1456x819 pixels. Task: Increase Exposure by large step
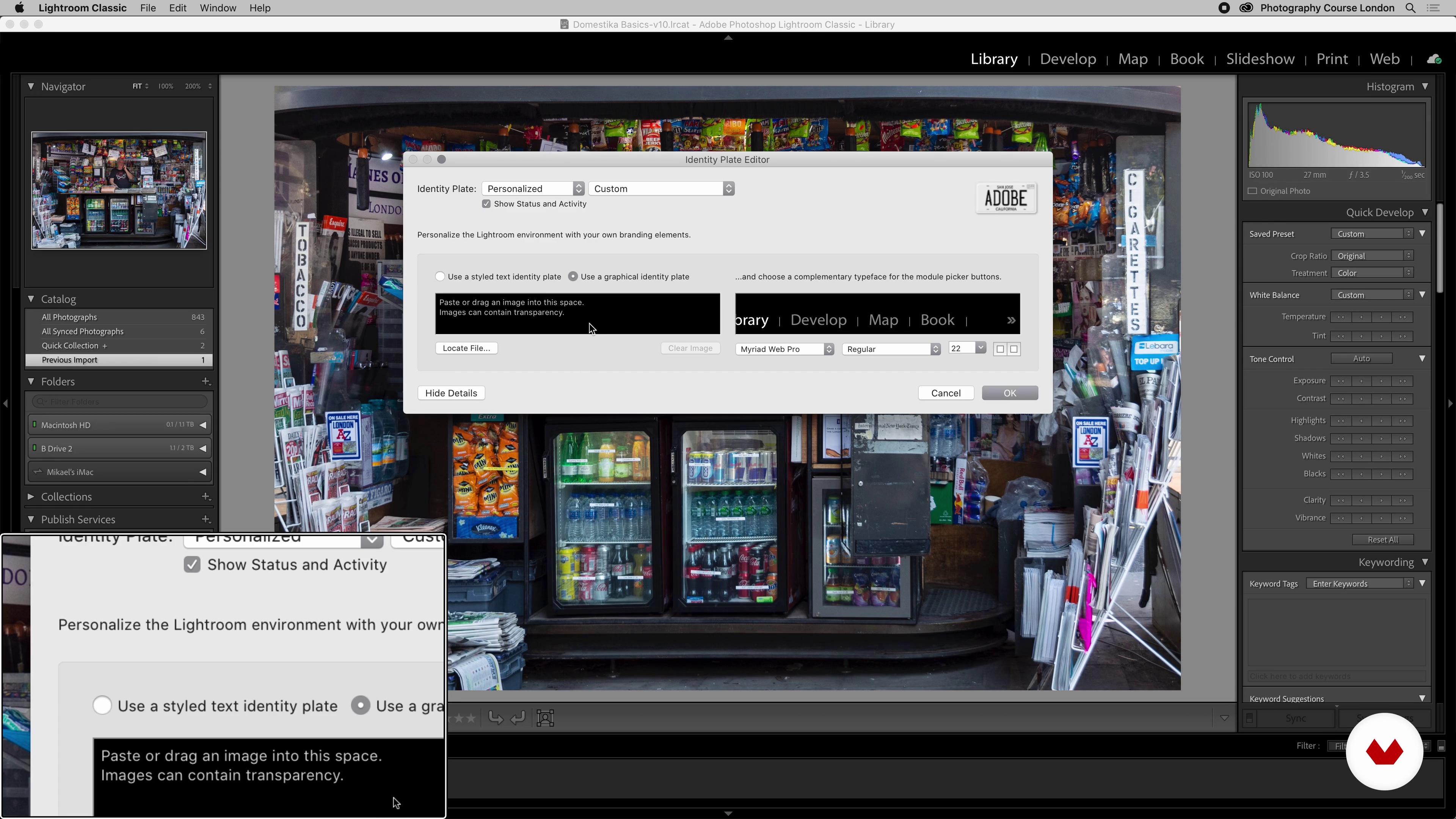1403,381
